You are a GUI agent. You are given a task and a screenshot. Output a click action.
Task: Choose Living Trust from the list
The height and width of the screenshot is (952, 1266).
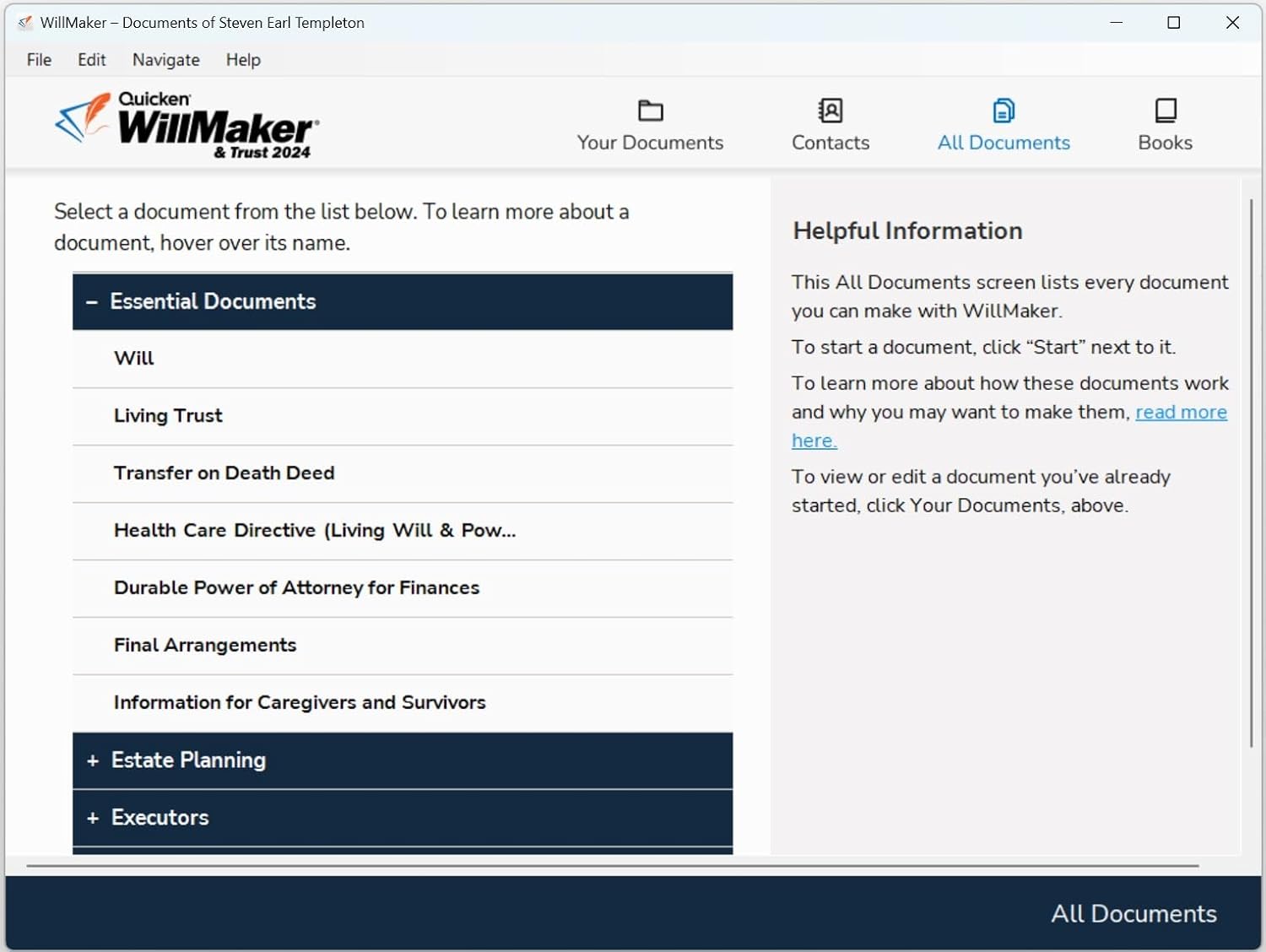tap(168, 416)
